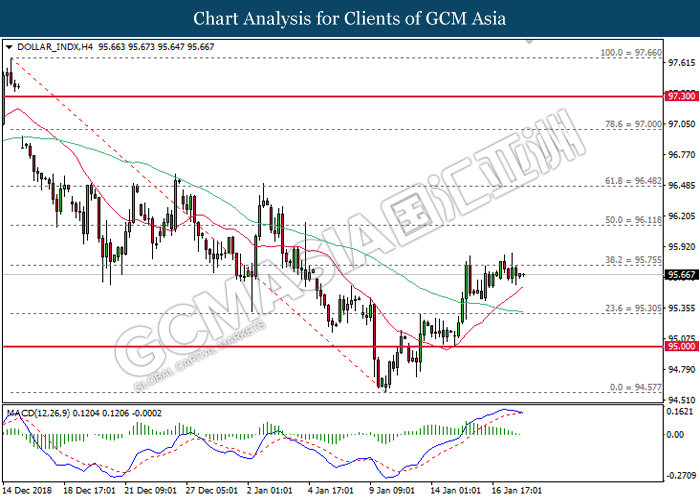The width and height of the screenshot is (700, 500).
Task: Click the 97.050 price axis value
Action: coord(681,124)
